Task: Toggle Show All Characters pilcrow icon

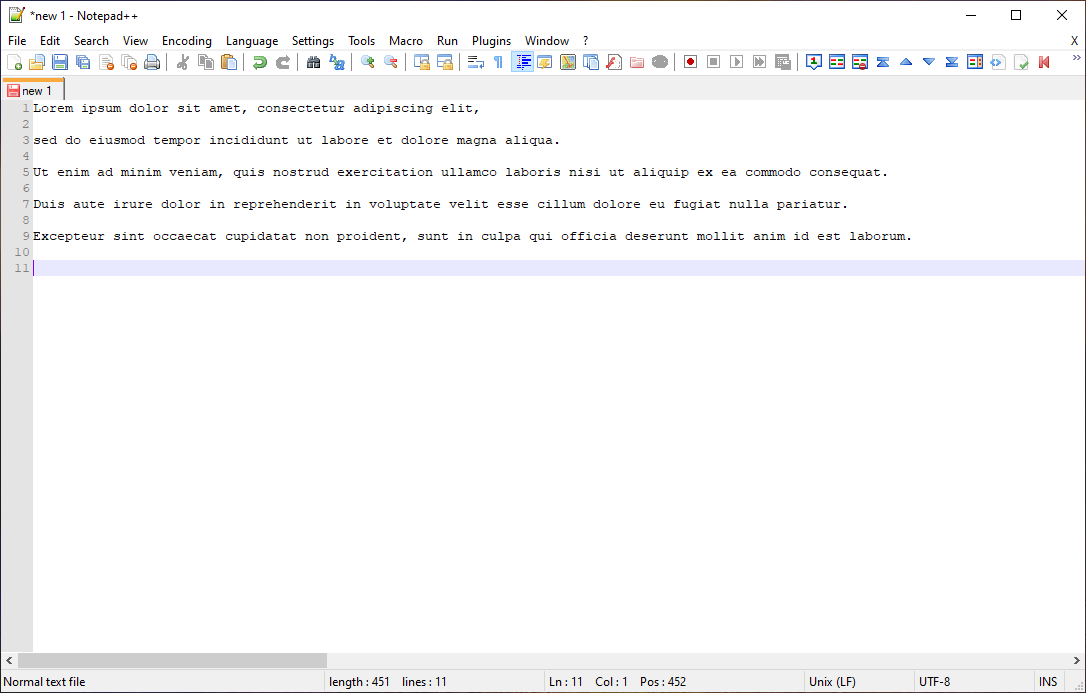Action: point(499,62)
